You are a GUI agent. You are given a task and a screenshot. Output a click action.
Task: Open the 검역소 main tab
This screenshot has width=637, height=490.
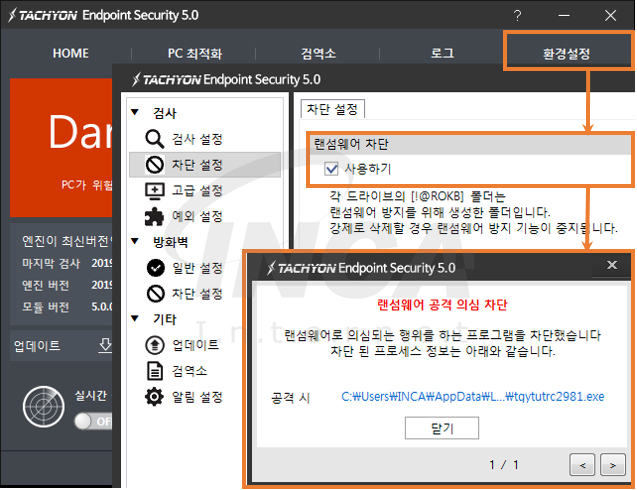pyautogui.click(x=318, y=53)
